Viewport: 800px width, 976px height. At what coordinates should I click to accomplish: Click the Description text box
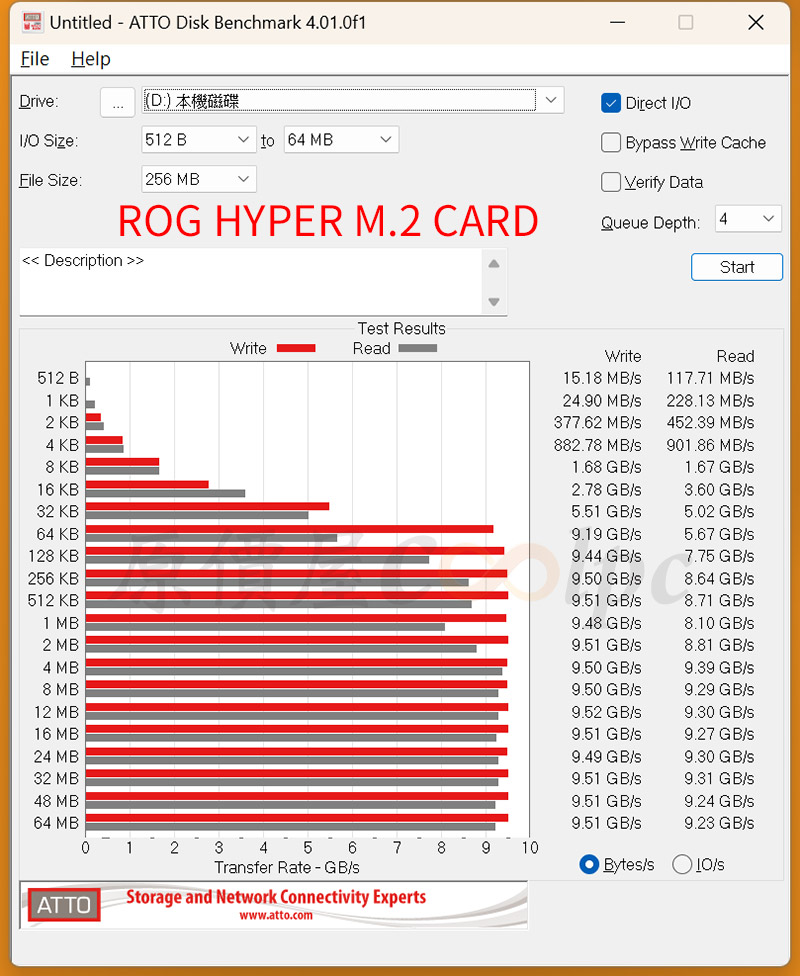(x=251, y=282)
